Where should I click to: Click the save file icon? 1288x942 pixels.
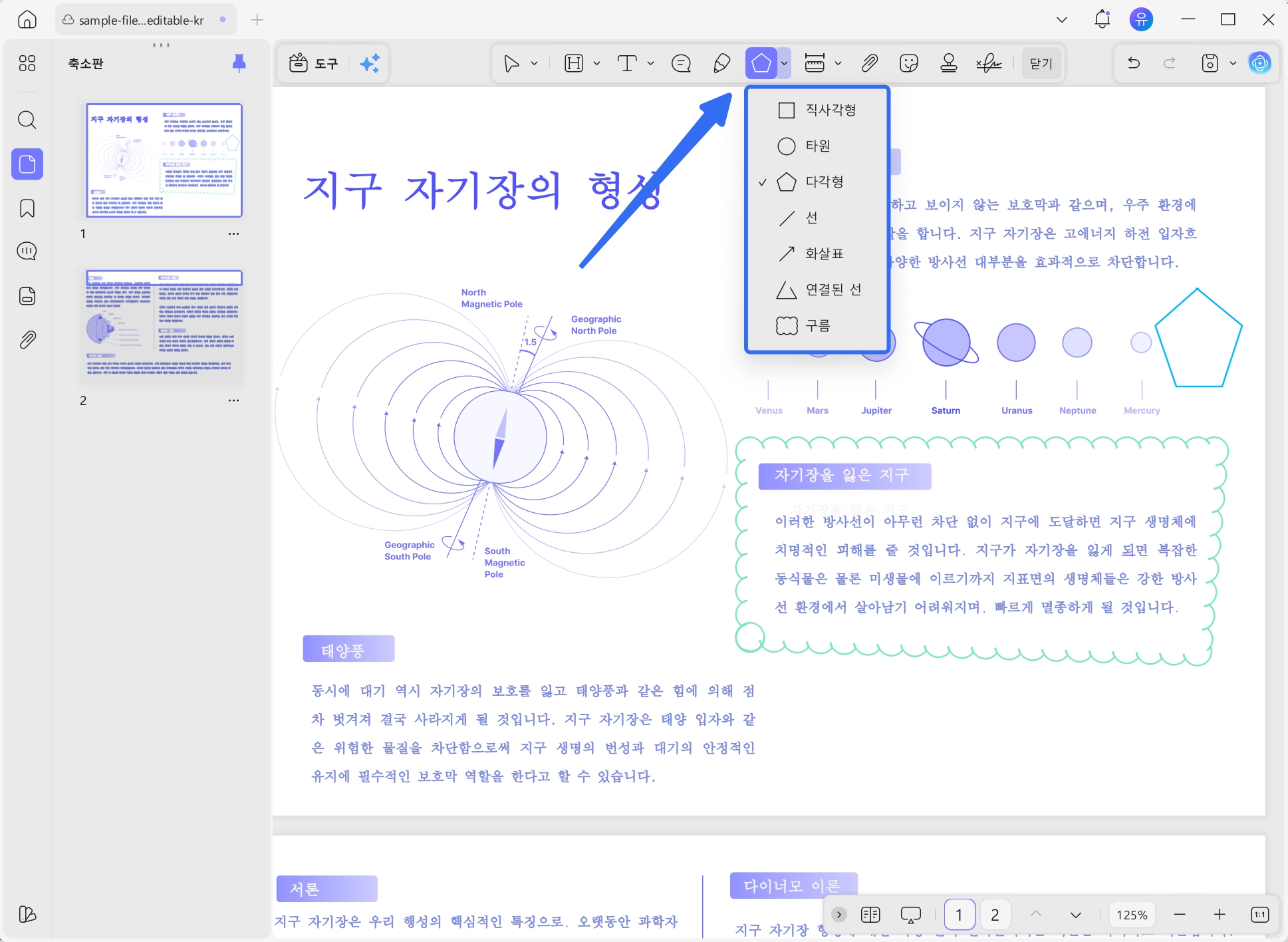(x=1210, y=63)
